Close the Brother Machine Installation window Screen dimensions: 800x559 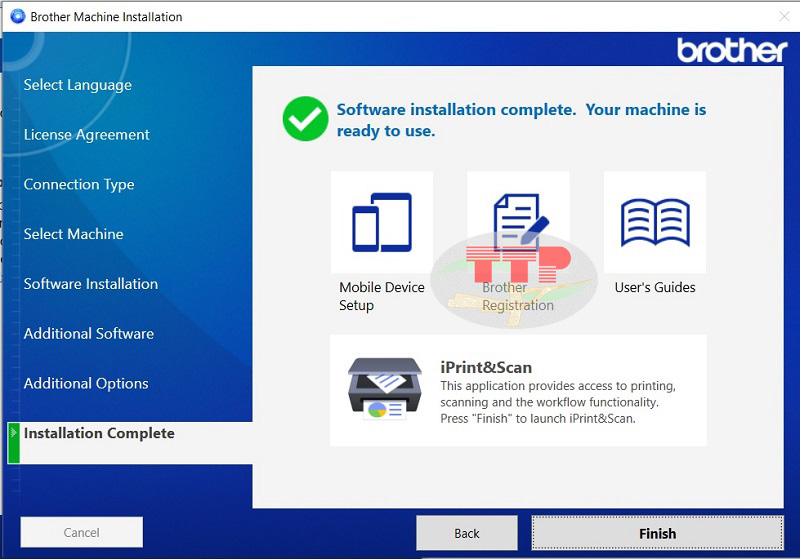784,16
